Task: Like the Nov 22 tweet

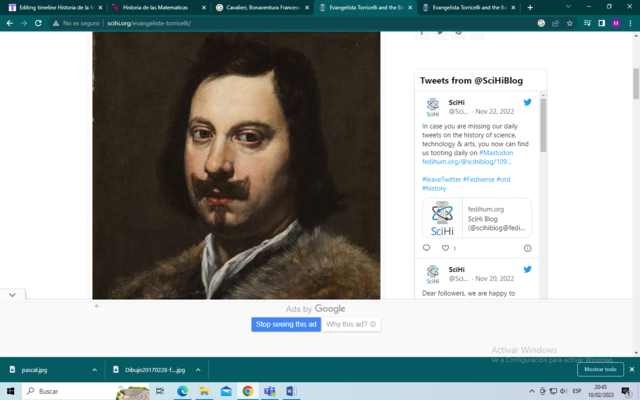Action: (x=445, y=248)
